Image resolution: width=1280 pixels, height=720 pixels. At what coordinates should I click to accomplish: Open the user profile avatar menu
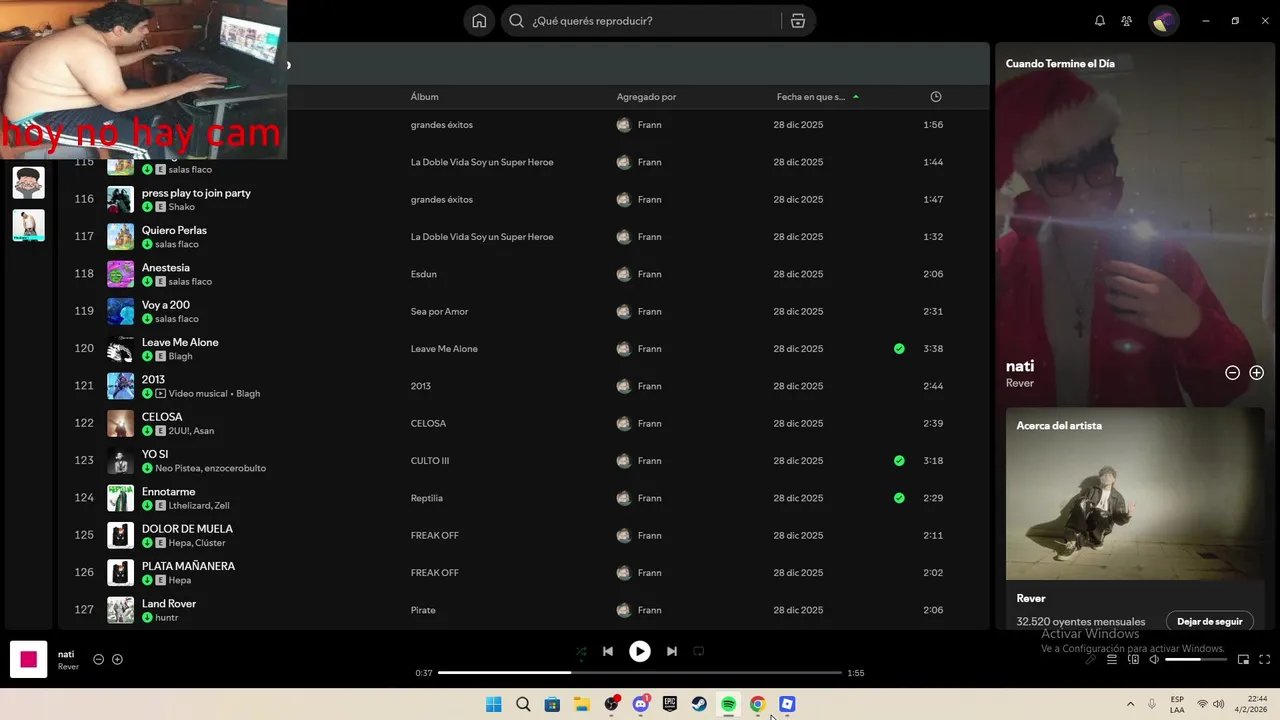[x=1162, y=21]
